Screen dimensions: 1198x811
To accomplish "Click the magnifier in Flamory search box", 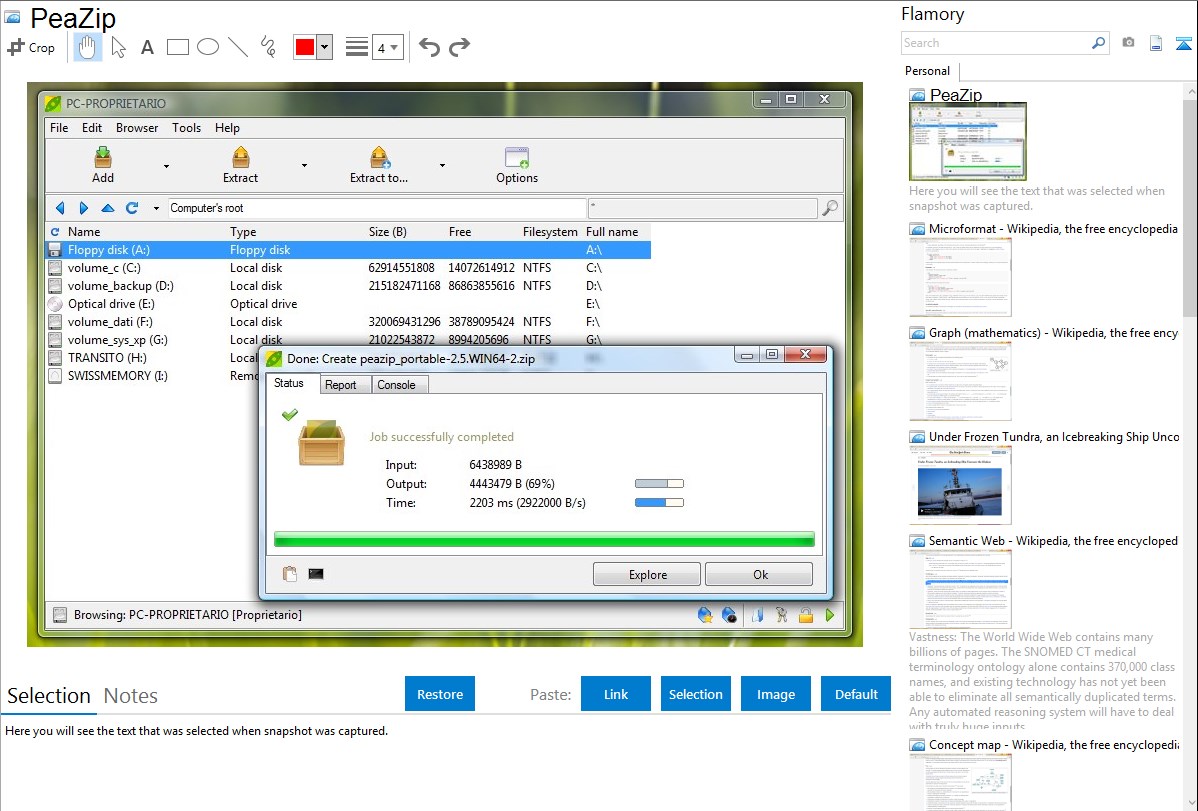I will [x=1098, y=43].
